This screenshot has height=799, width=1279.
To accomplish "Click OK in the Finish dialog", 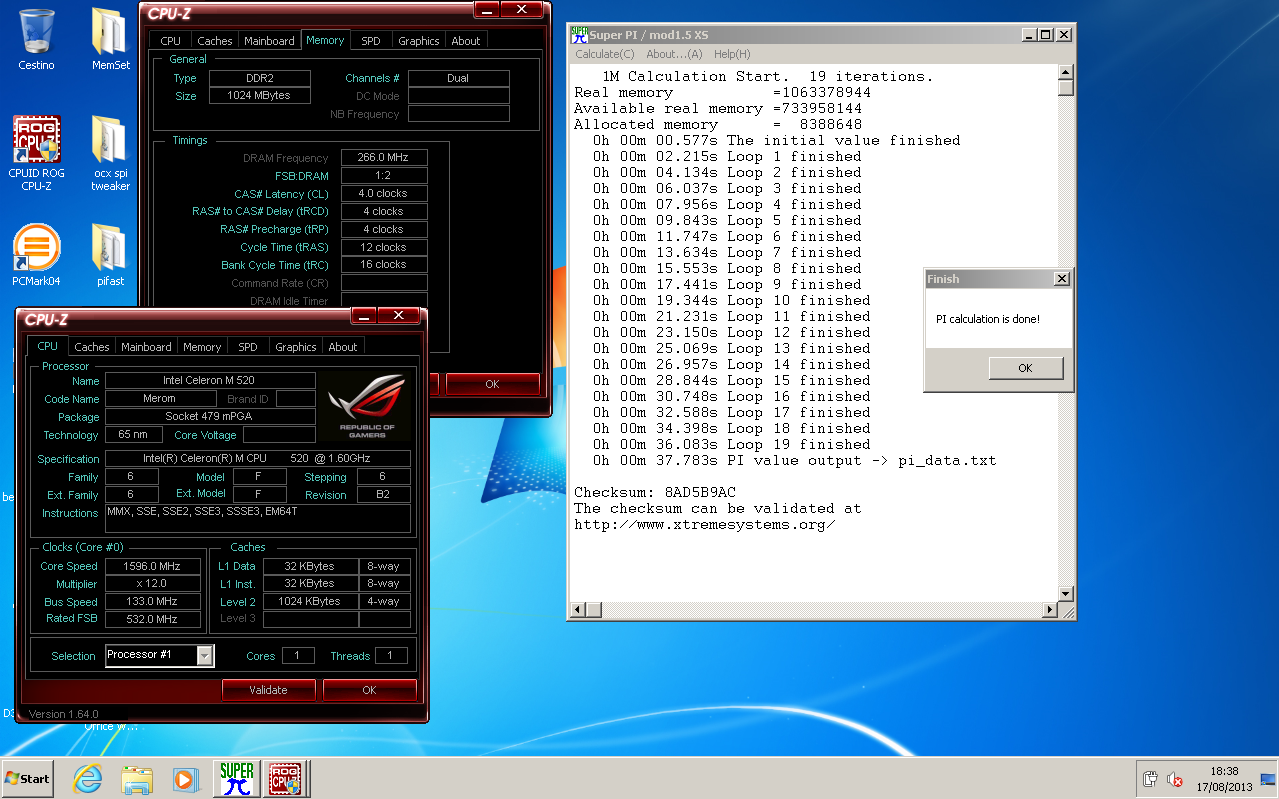I will click(x=1025, y=368).
